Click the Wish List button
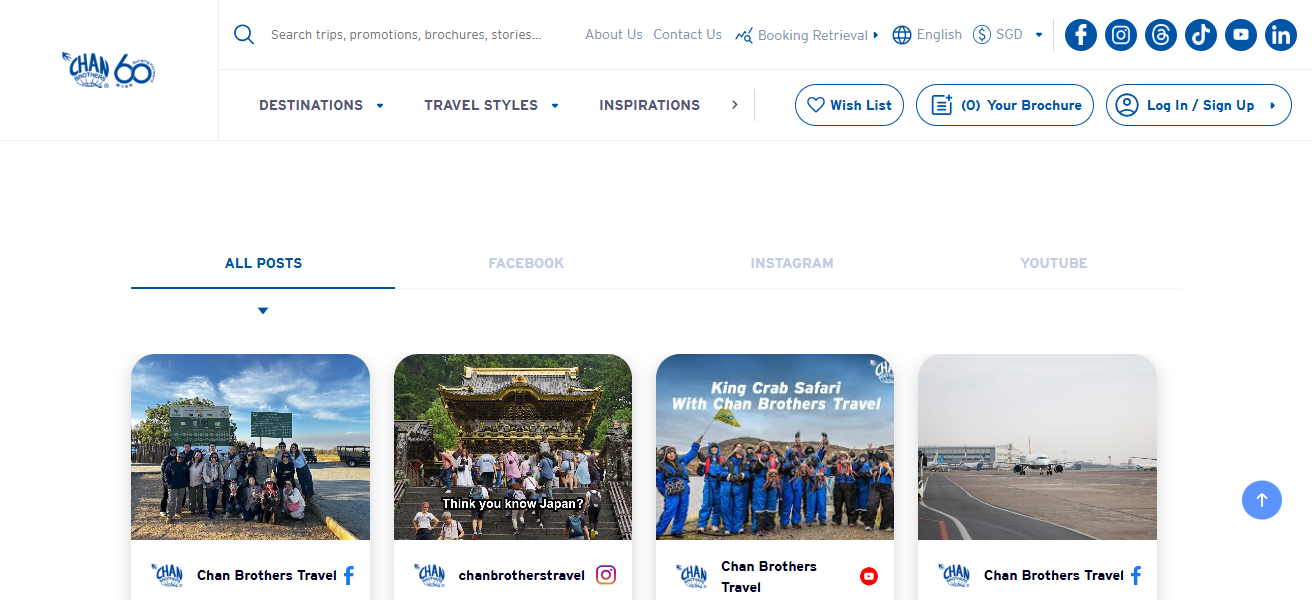The width and height of the screenshot is (1312, 600). (x=849, y=104)
